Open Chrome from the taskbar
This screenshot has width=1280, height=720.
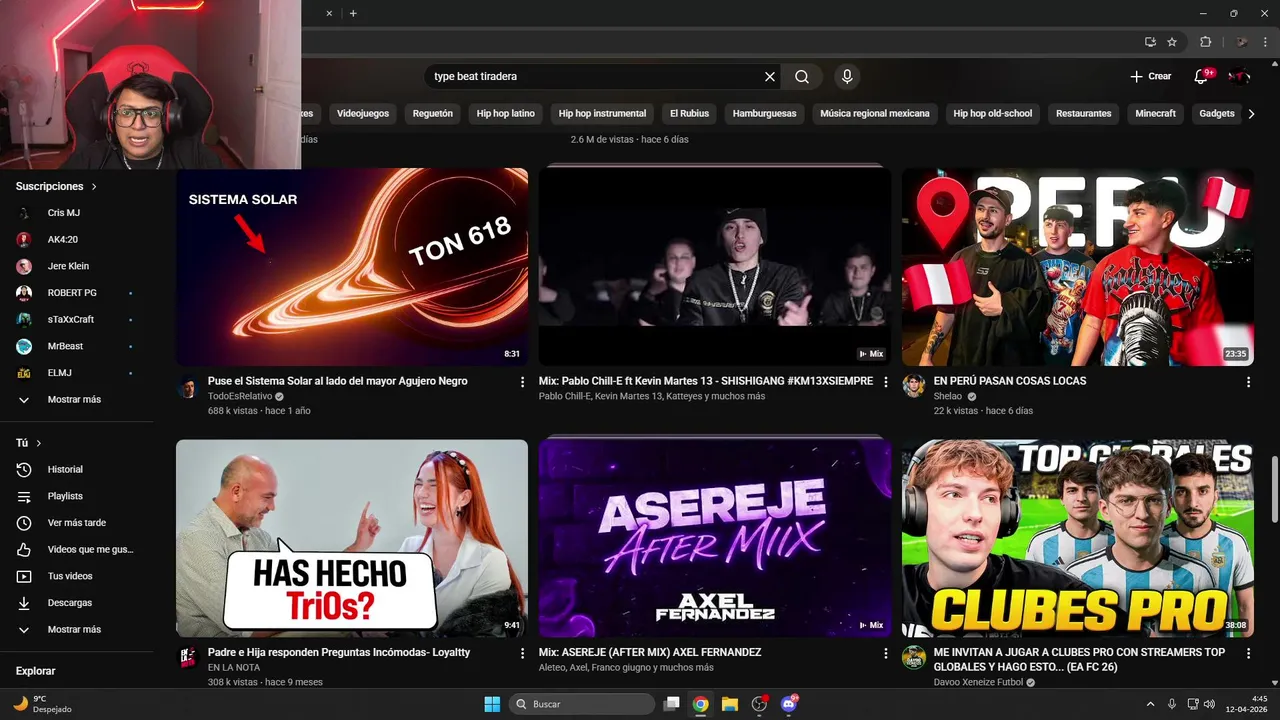click(x=701, y=704)
